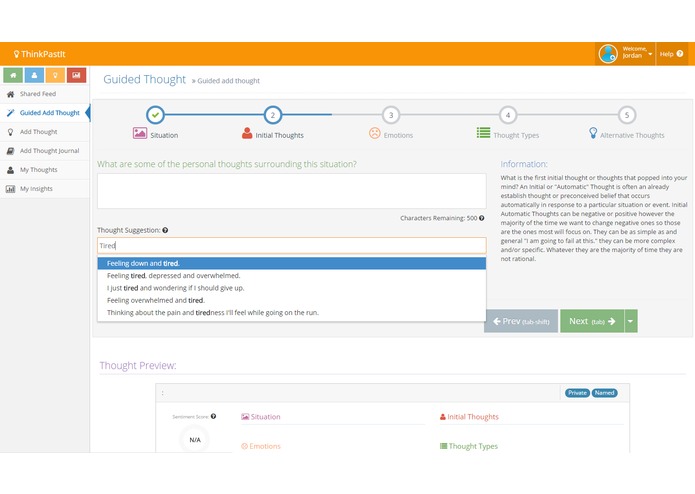The height and width of the screenshot is (494, 695).
Task: Click the Characters Remaining help icon
Action: coord(481,218)
